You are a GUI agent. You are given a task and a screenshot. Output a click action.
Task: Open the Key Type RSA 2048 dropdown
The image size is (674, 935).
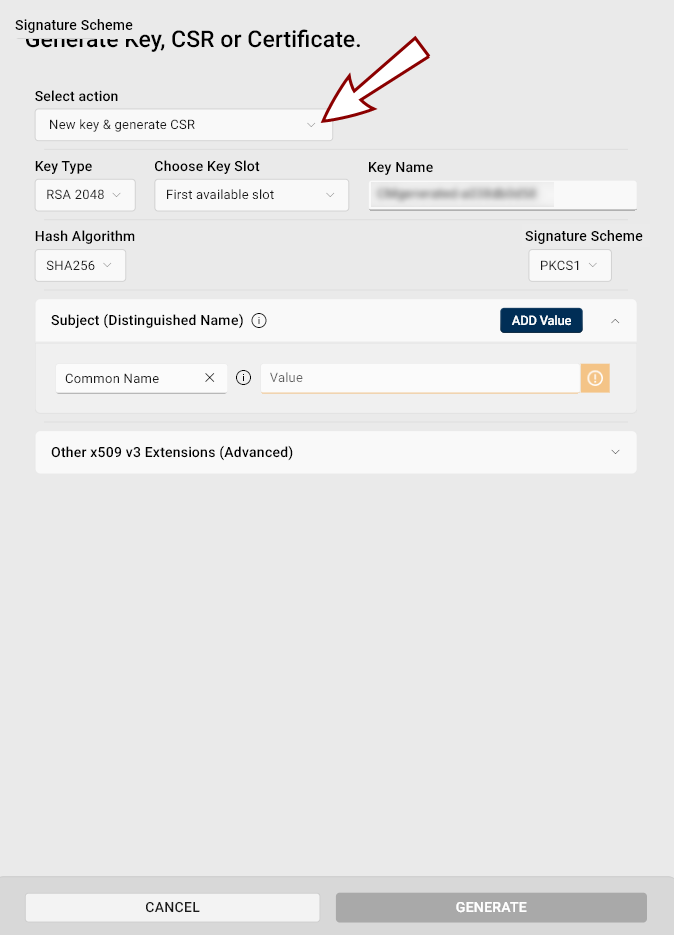pos(84,195)
